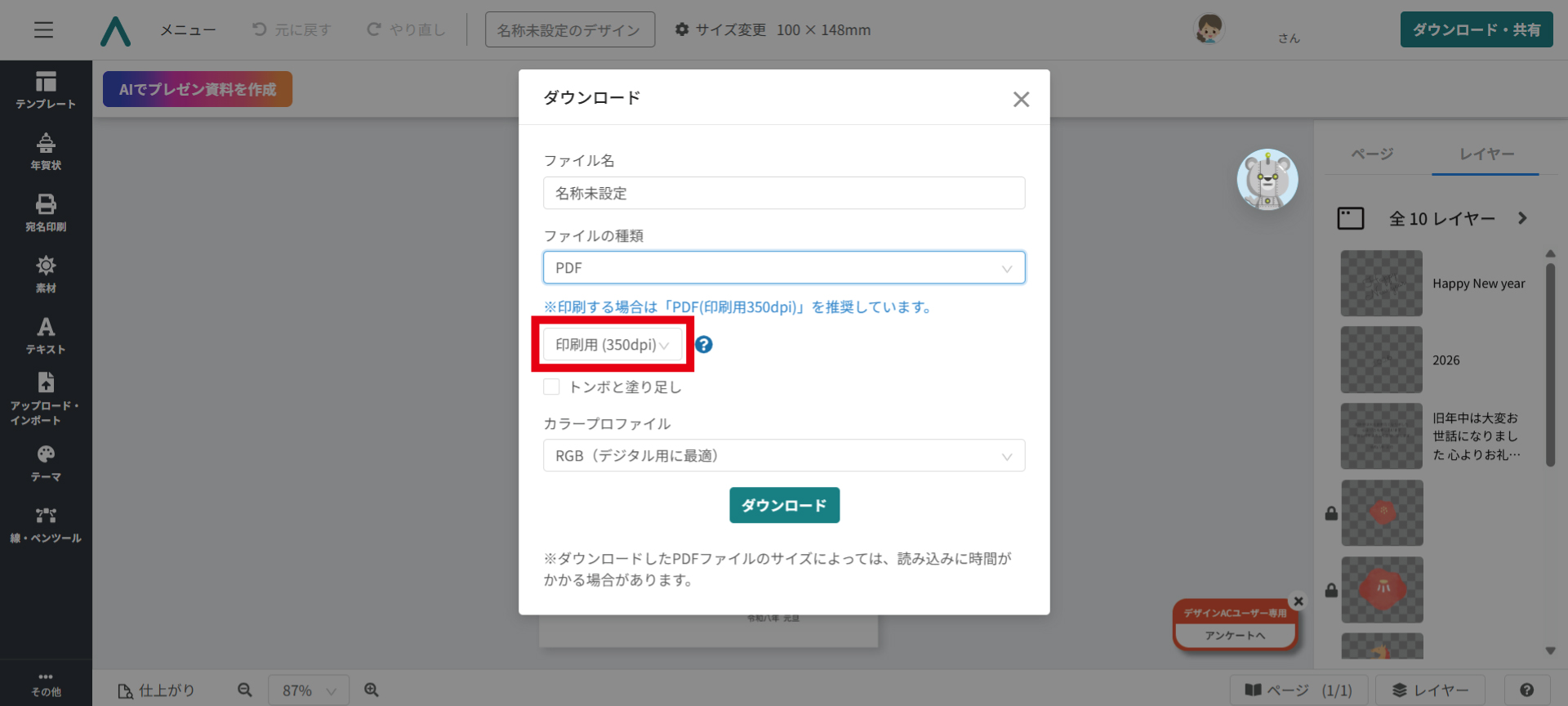Open the 素材 materials panel

click(46, 274)
